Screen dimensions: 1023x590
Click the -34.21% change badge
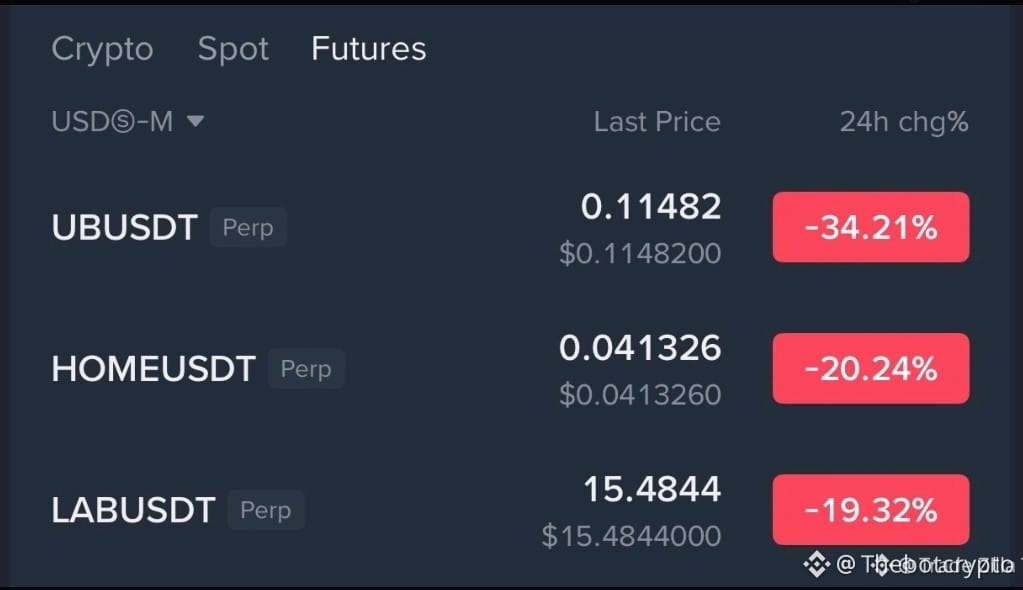(871, 227)
